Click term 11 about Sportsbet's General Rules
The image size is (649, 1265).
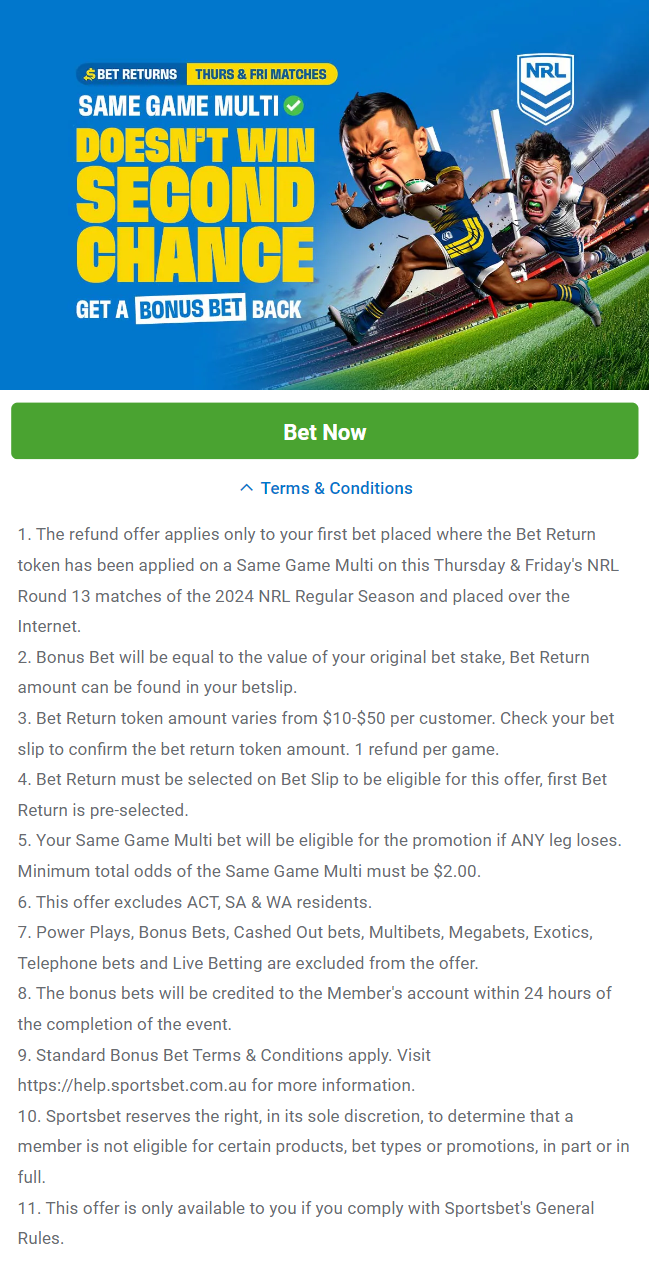click(306, 1223)
